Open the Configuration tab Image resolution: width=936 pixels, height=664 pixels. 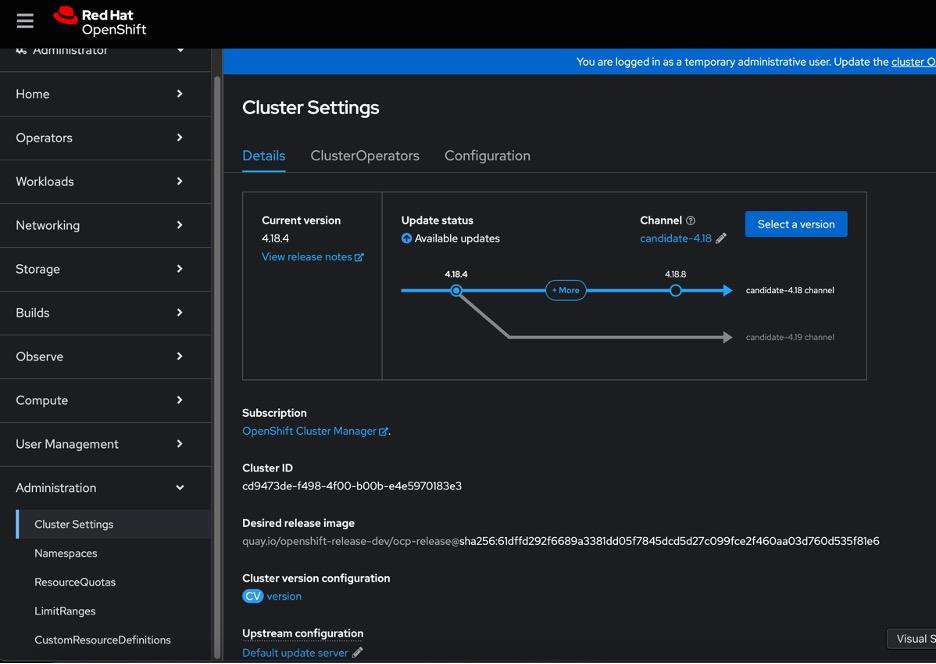click(x=487, y=156)
